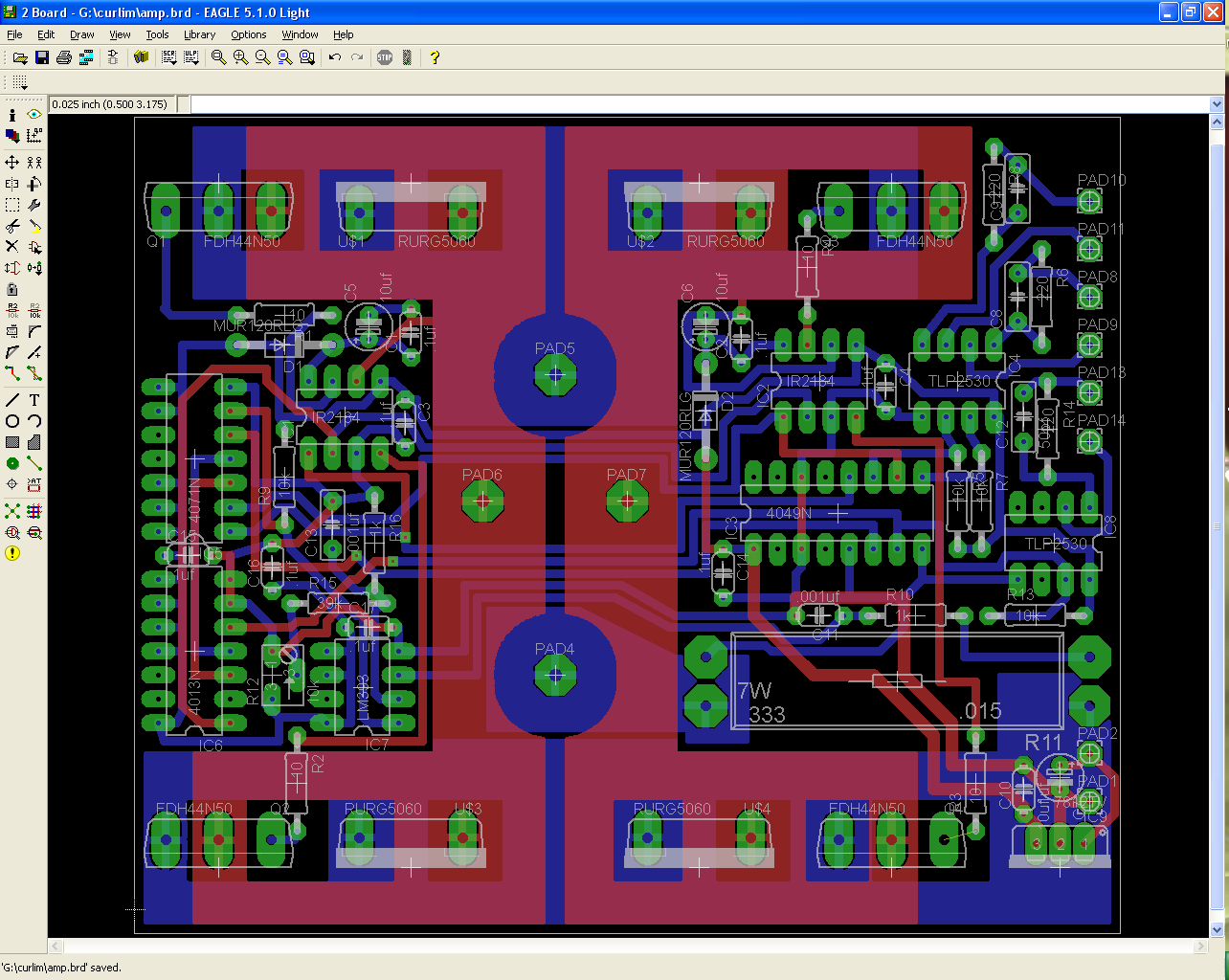1229x980 pixels.
Task: Select the Miter tool
Action: point(34,331)
